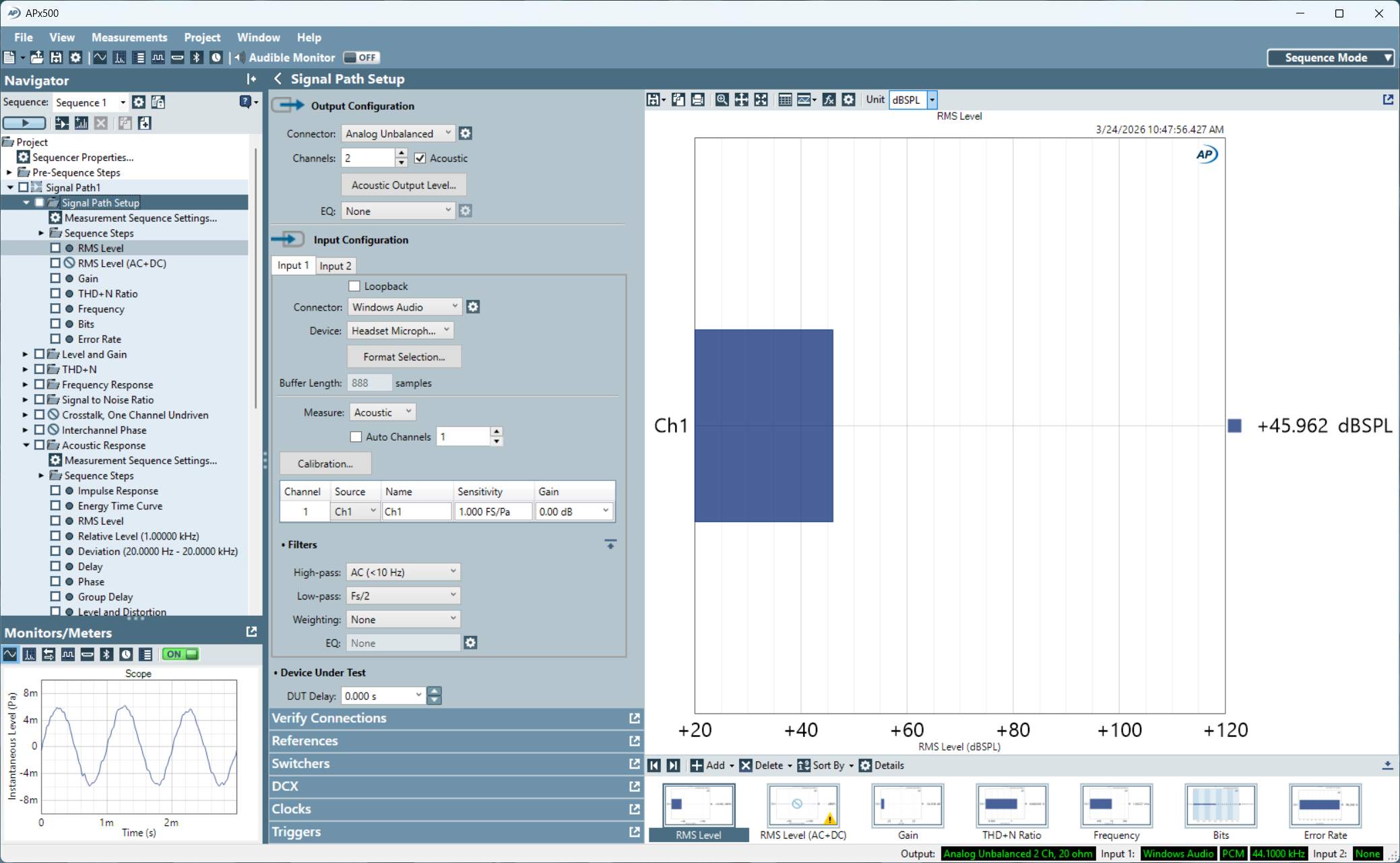Click the graph pan arrows icon
The width and height of the screenshot is (1400, 863).
pos(741,100)
